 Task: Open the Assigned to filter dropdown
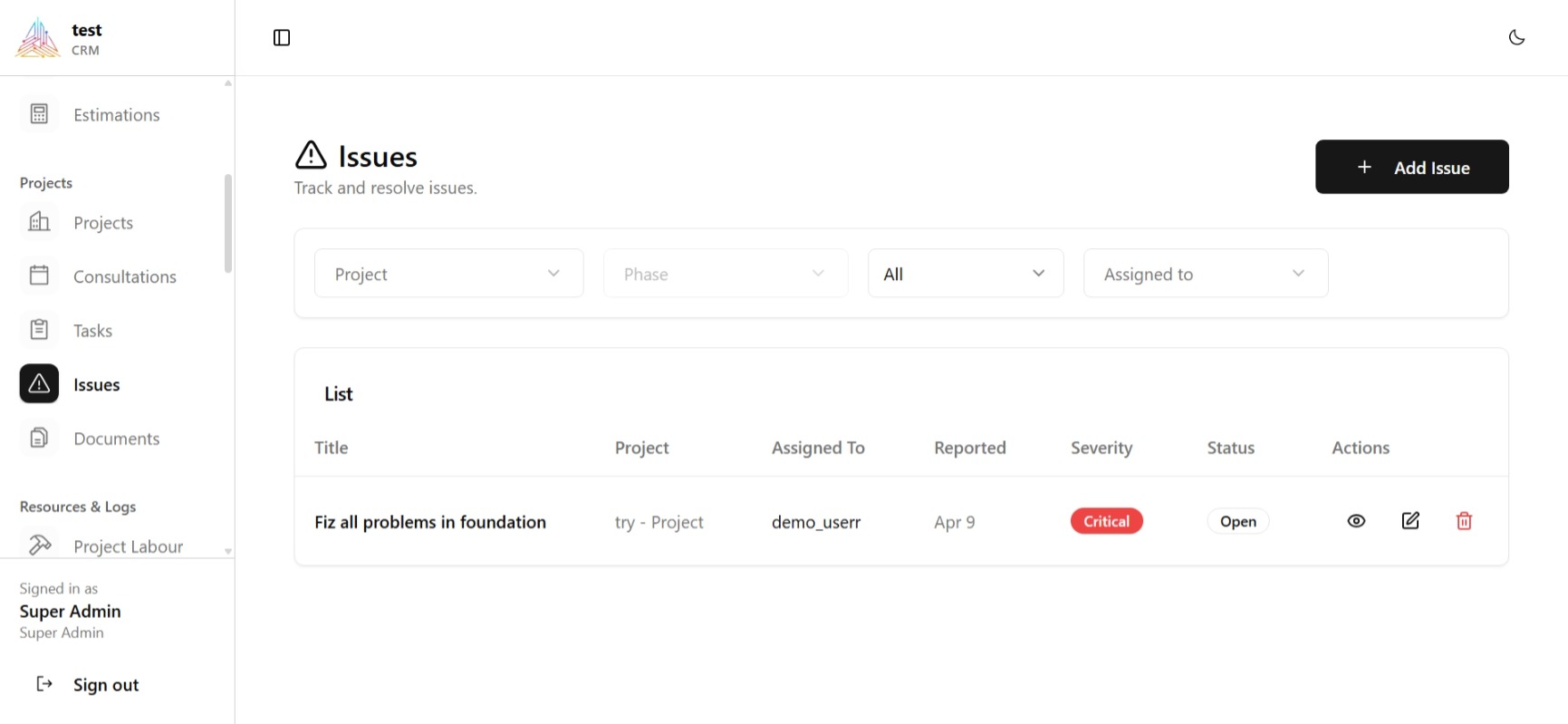[x=1206, y=274]
